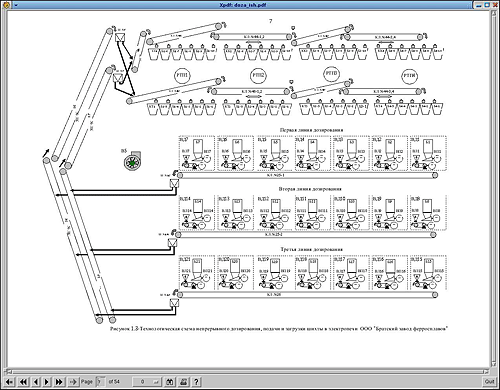
Task: Open print dialog with printer icon
Action: click(183, 381)
